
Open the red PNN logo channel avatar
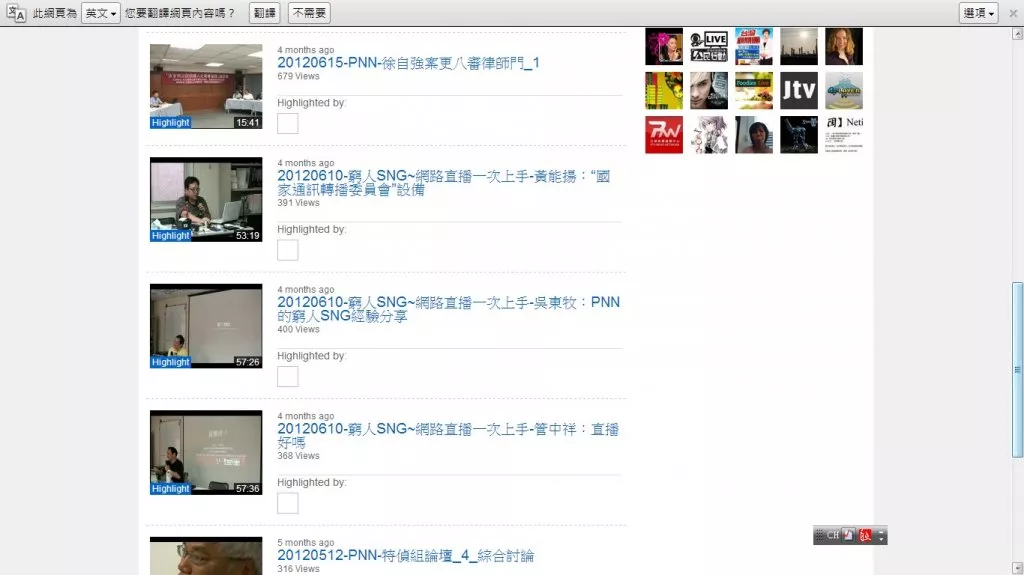pos(664,135)
